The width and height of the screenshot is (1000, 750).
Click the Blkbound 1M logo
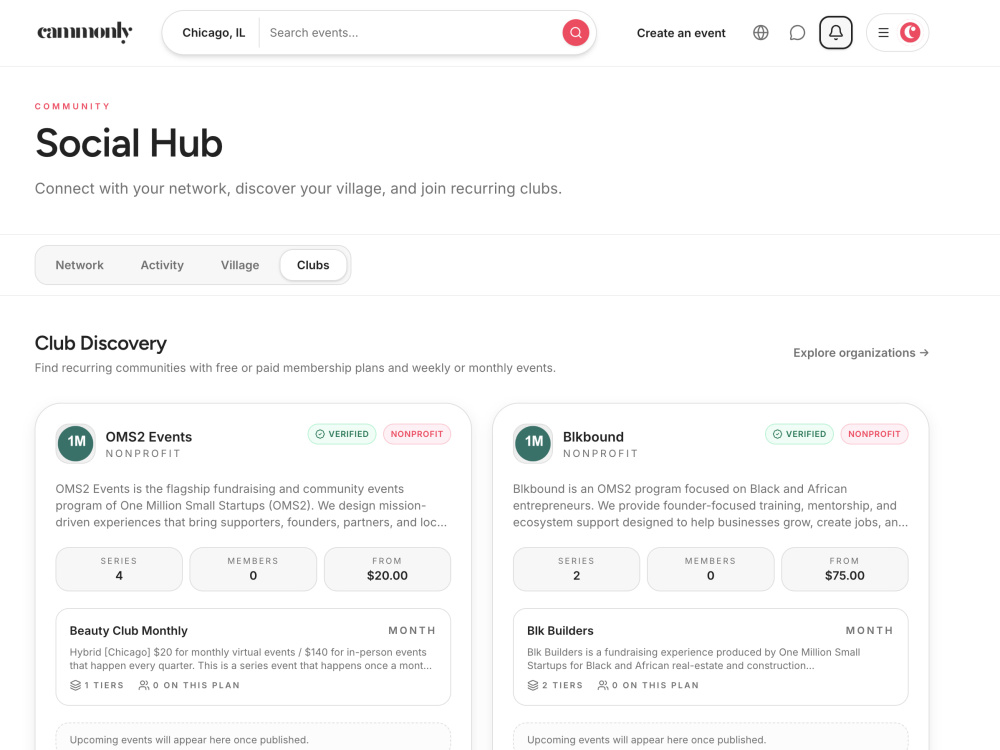click(533, 443)
